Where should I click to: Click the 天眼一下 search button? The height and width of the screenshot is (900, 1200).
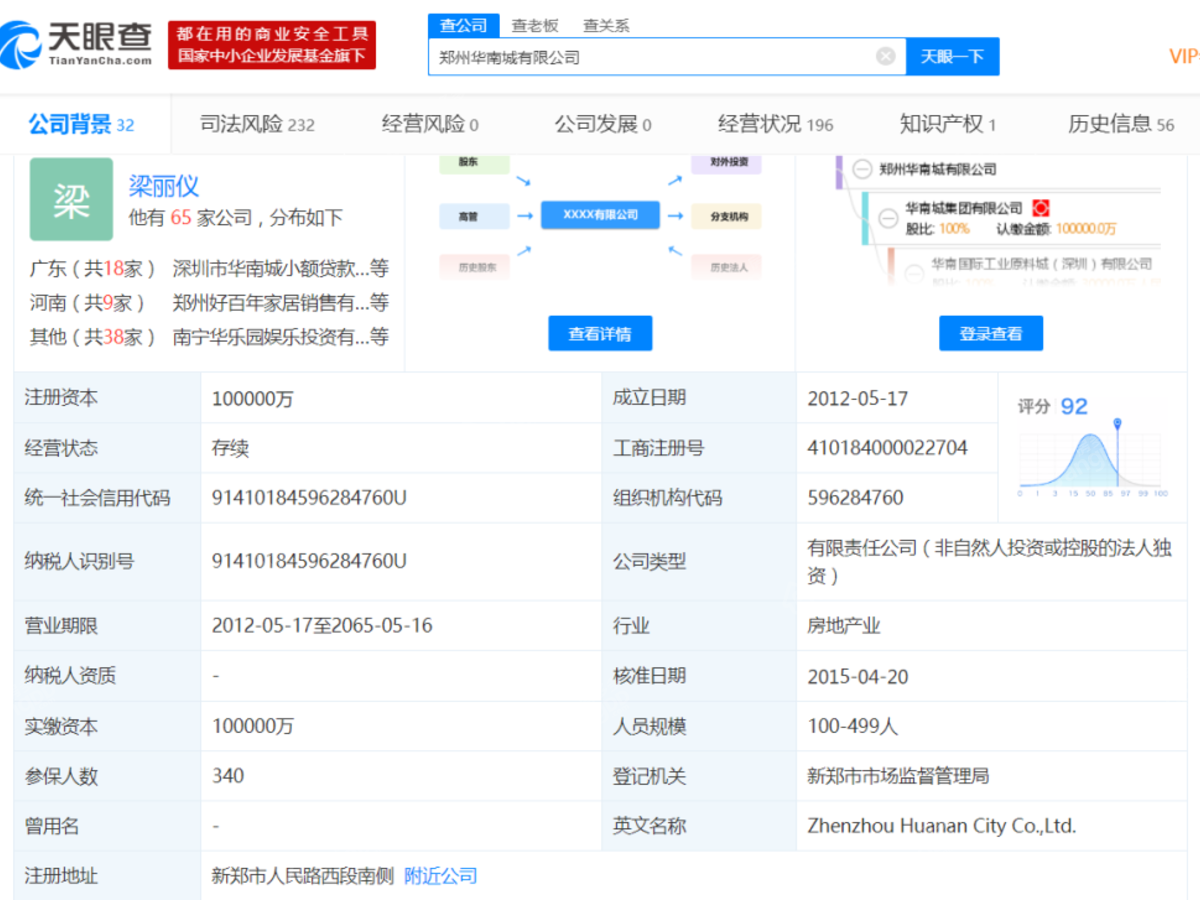pyautogui.click(x=952, y=57)
